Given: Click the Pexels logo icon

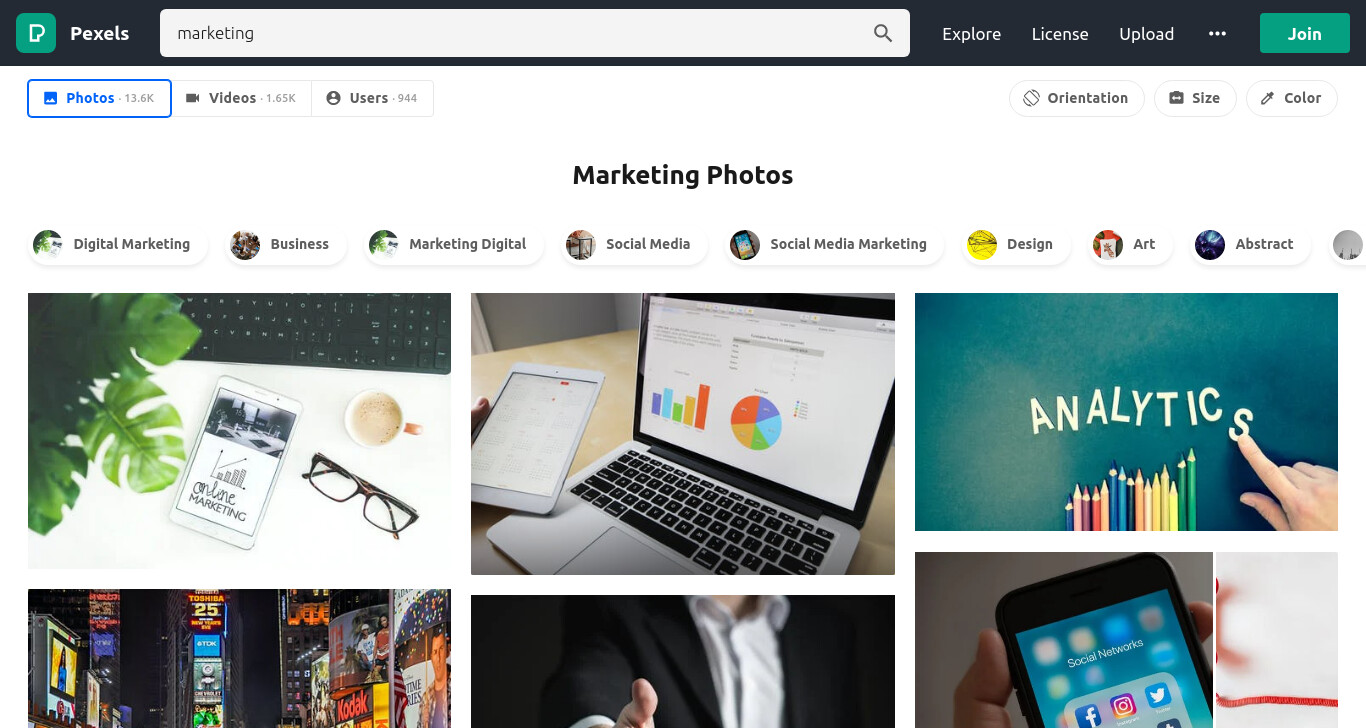Looking at the screenshot, I should [36, 33].
